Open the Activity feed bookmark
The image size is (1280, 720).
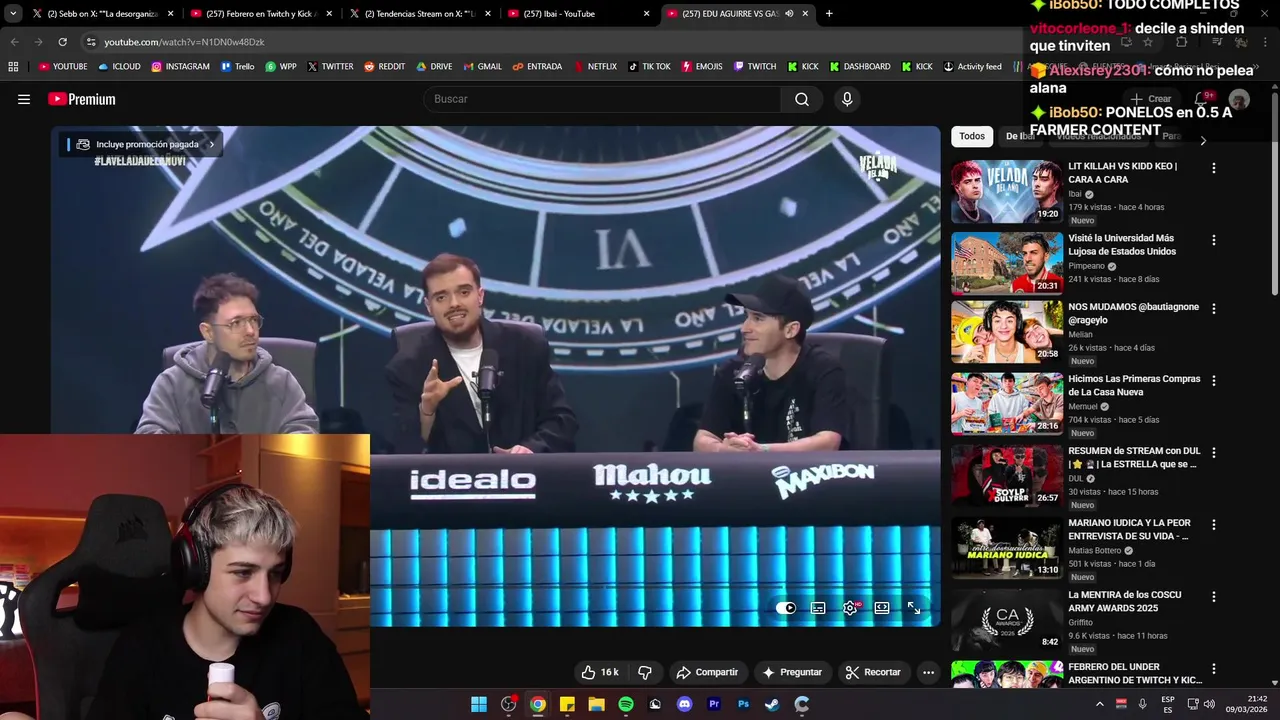point(972,67)
